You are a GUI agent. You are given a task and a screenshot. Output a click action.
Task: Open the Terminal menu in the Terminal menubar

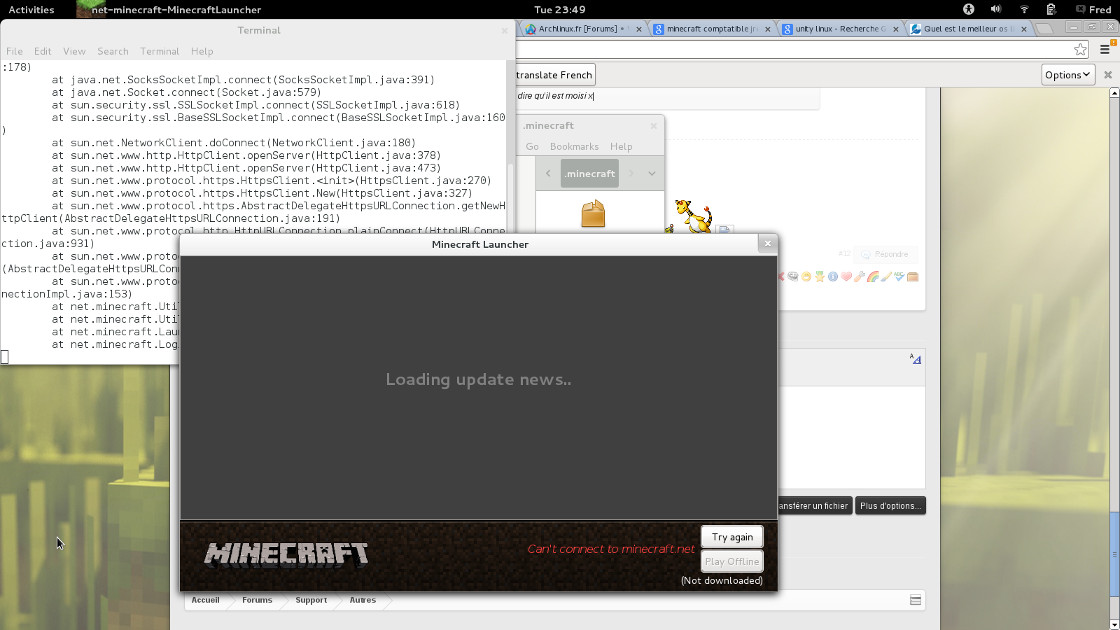(159, 51)
